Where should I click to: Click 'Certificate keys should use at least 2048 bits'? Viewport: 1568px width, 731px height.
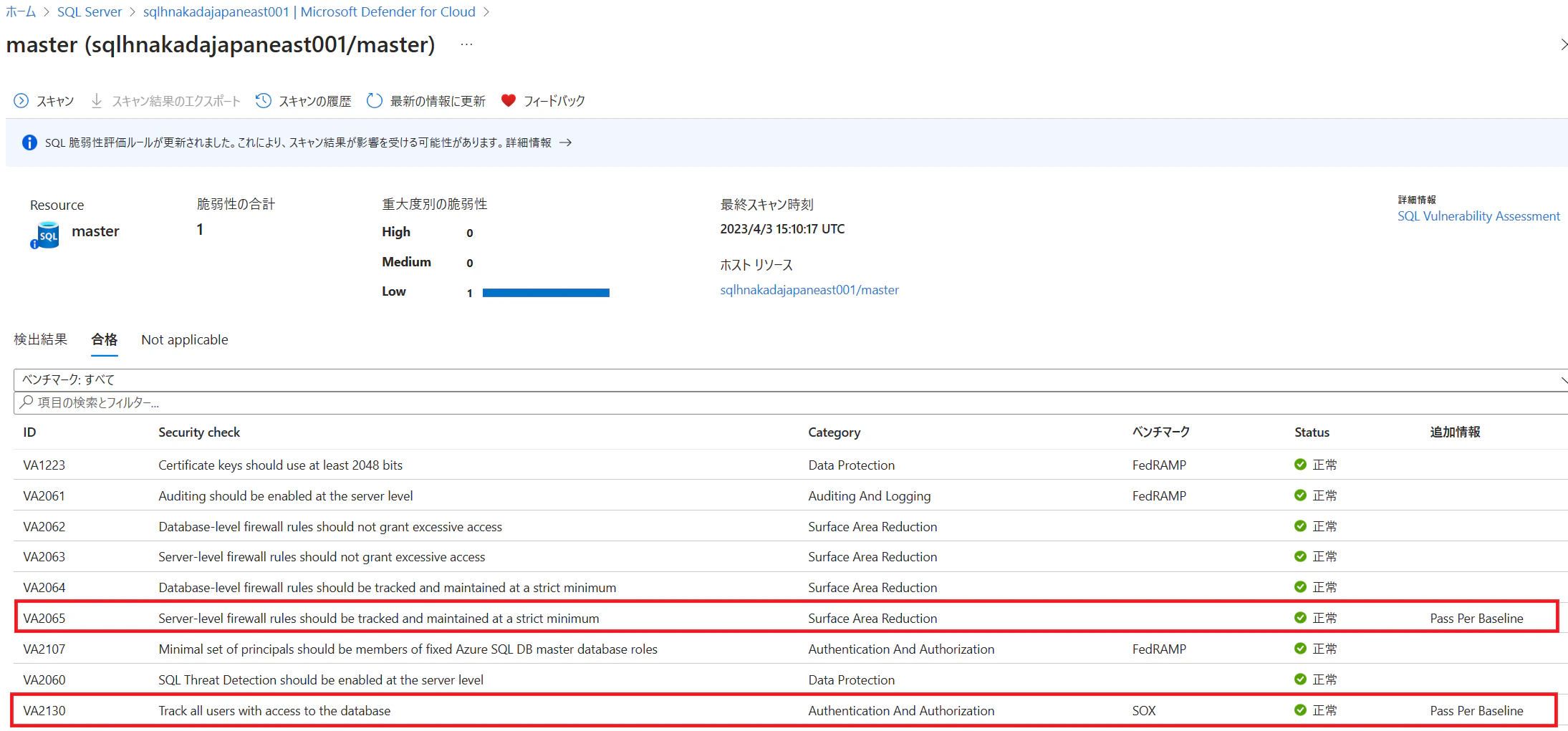coord(281,465)
